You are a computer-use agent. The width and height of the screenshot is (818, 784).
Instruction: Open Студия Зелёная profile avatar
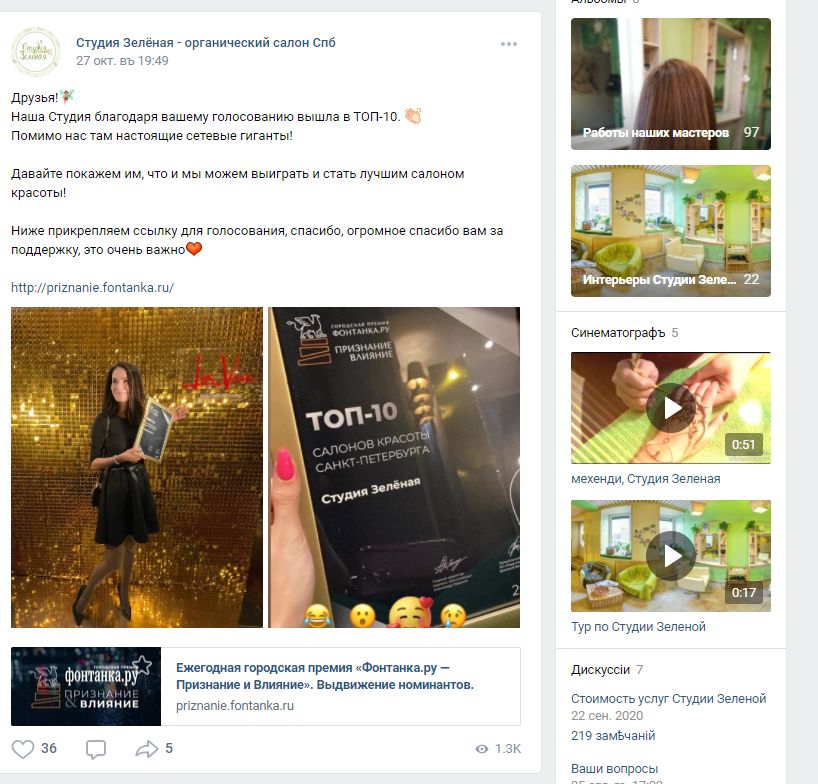36,52
